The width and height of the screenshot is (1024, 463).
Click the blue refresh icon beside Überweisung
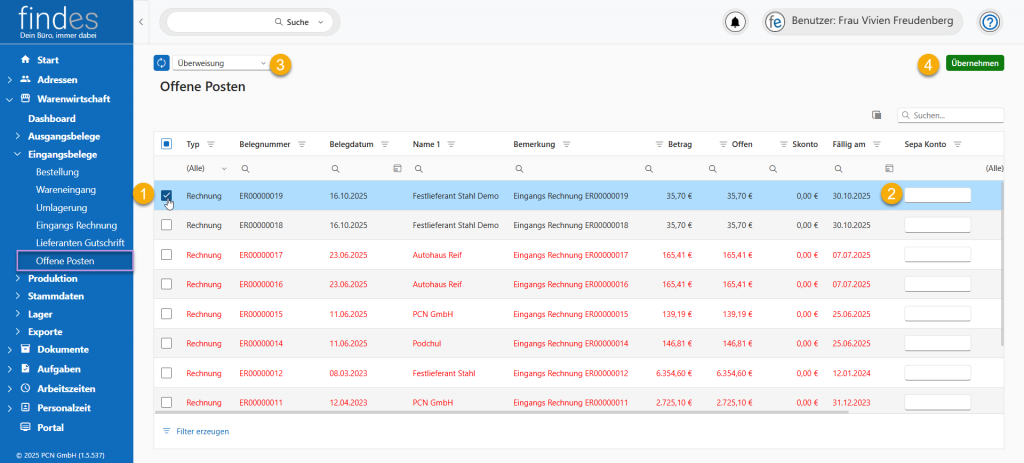[x=162, y=63]
